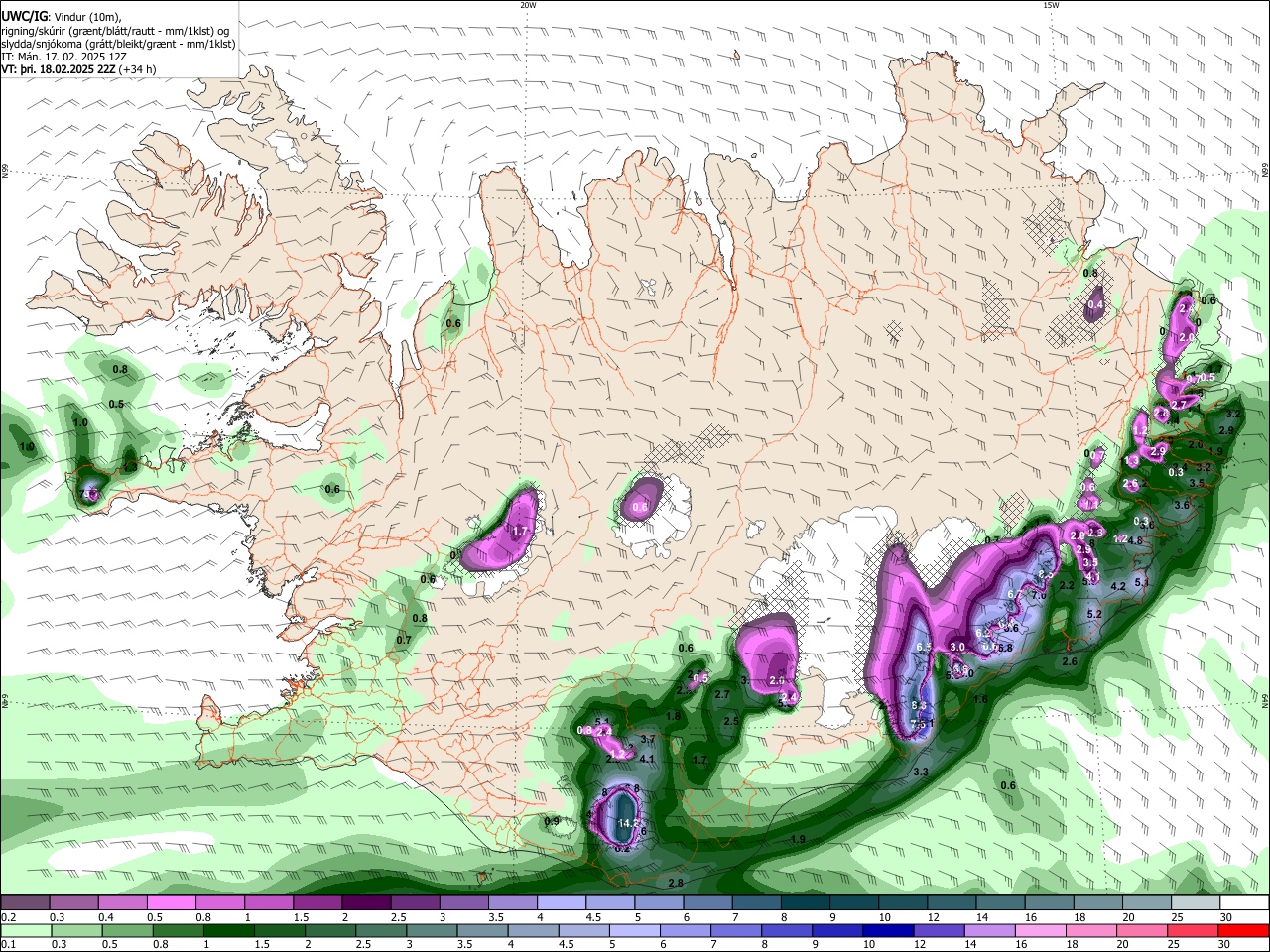Click the 14.2 precipitation value off south coast
The width and height of the screenshot is (1270, 952).
pyautogui.click(x=627, y=823)
